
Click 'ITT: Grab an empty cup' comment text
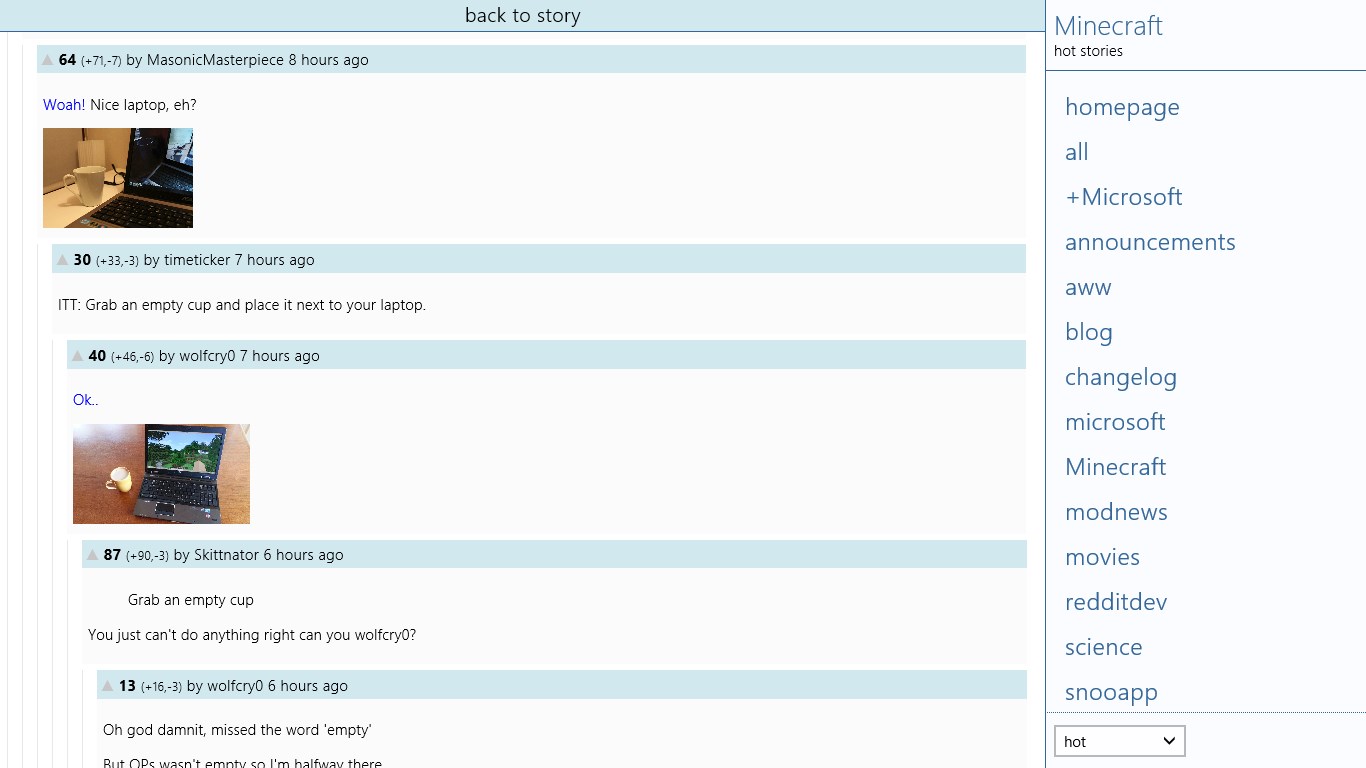pos(242,305)
